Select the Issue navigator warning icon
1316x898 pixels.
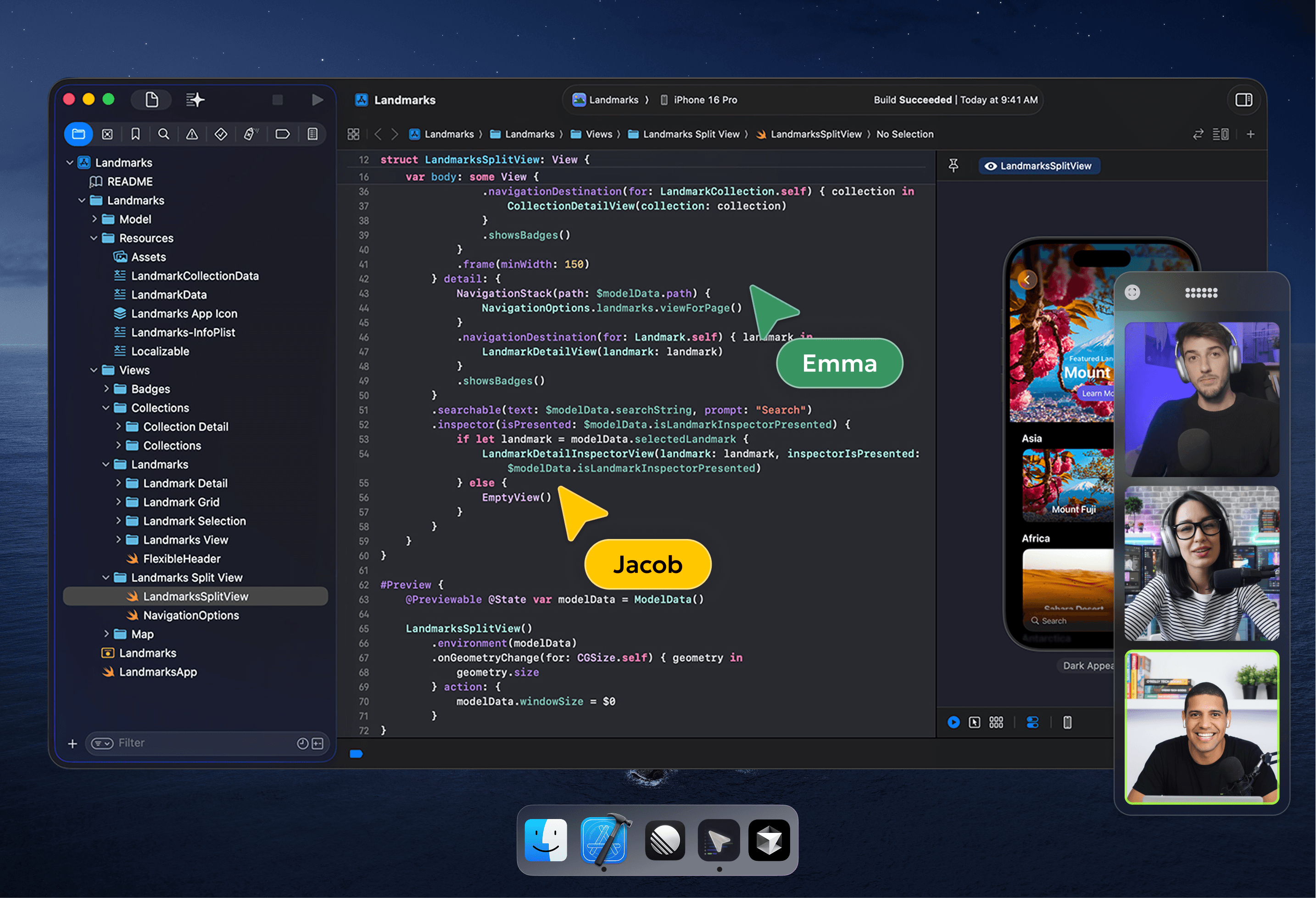click(x=192, y=134)
